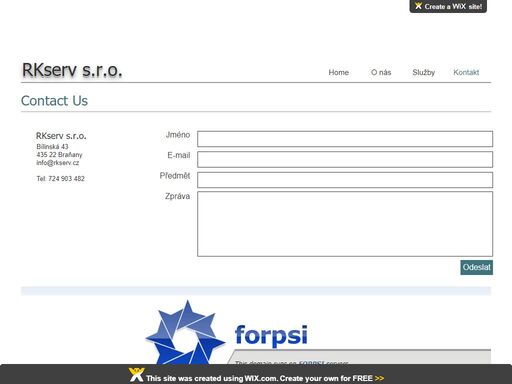Focus the E-mail input field
The width and height of the screenshot is (512, 384).
[345, 159]
